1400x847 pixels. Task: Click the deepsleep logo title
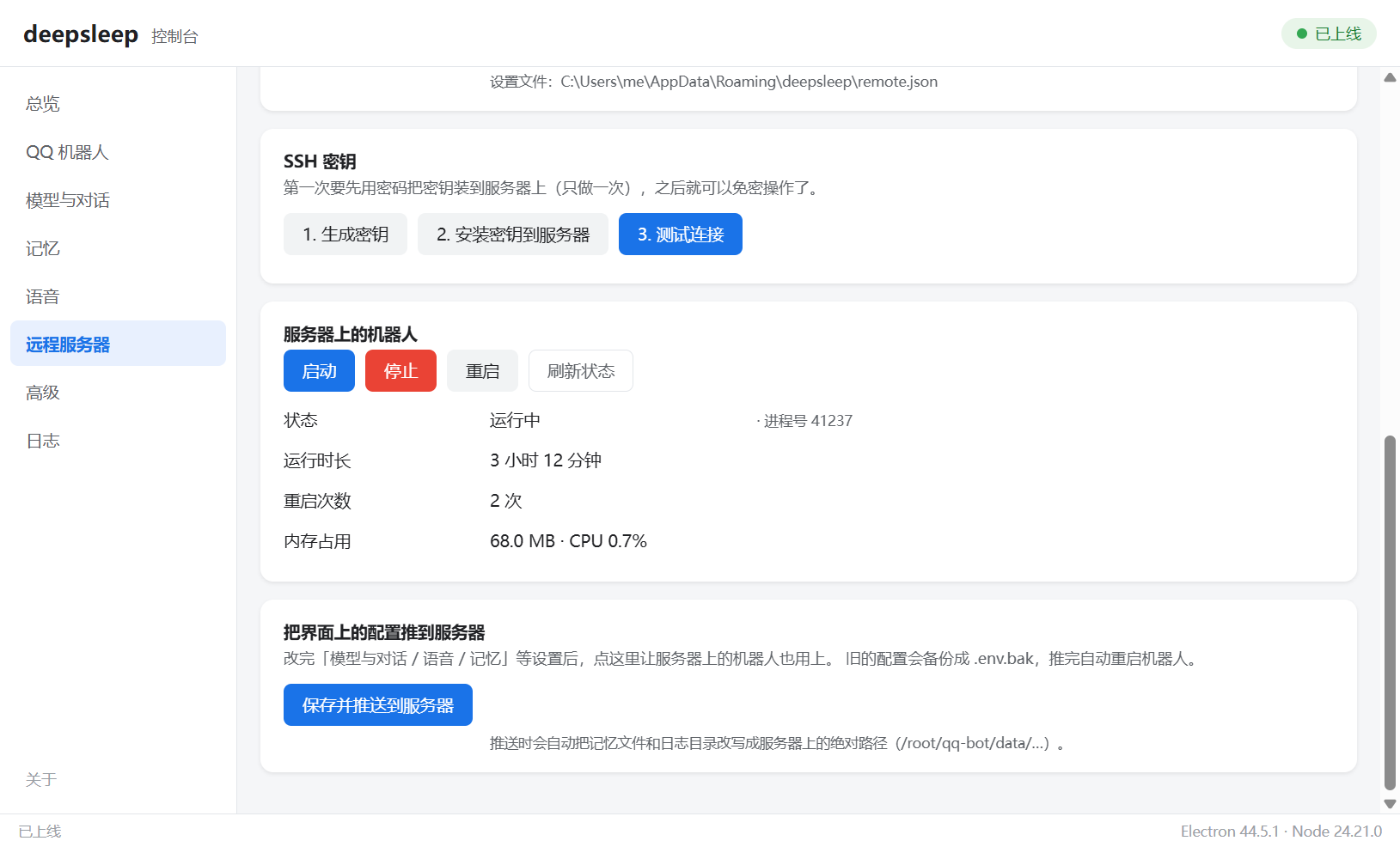(x=81, y=34)
